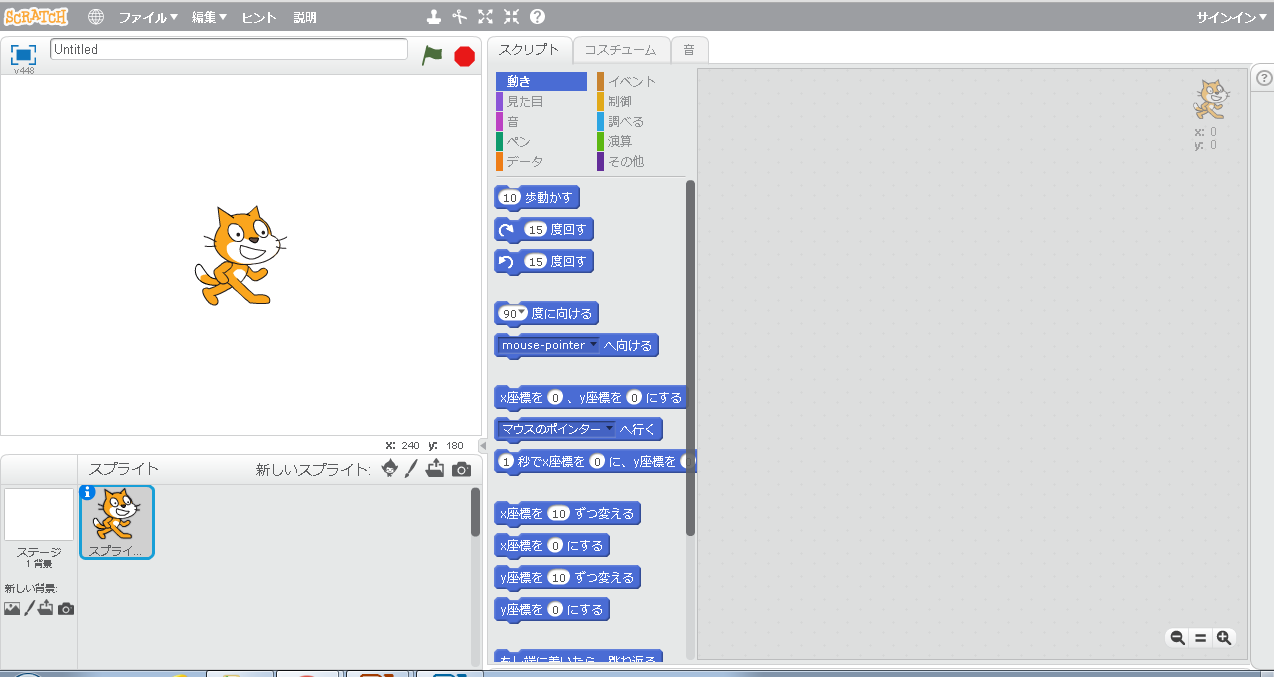Click the x座標を 10 ずつ変える block
The width and height of the screenshot is (1274, 677).
coord(567,514)
